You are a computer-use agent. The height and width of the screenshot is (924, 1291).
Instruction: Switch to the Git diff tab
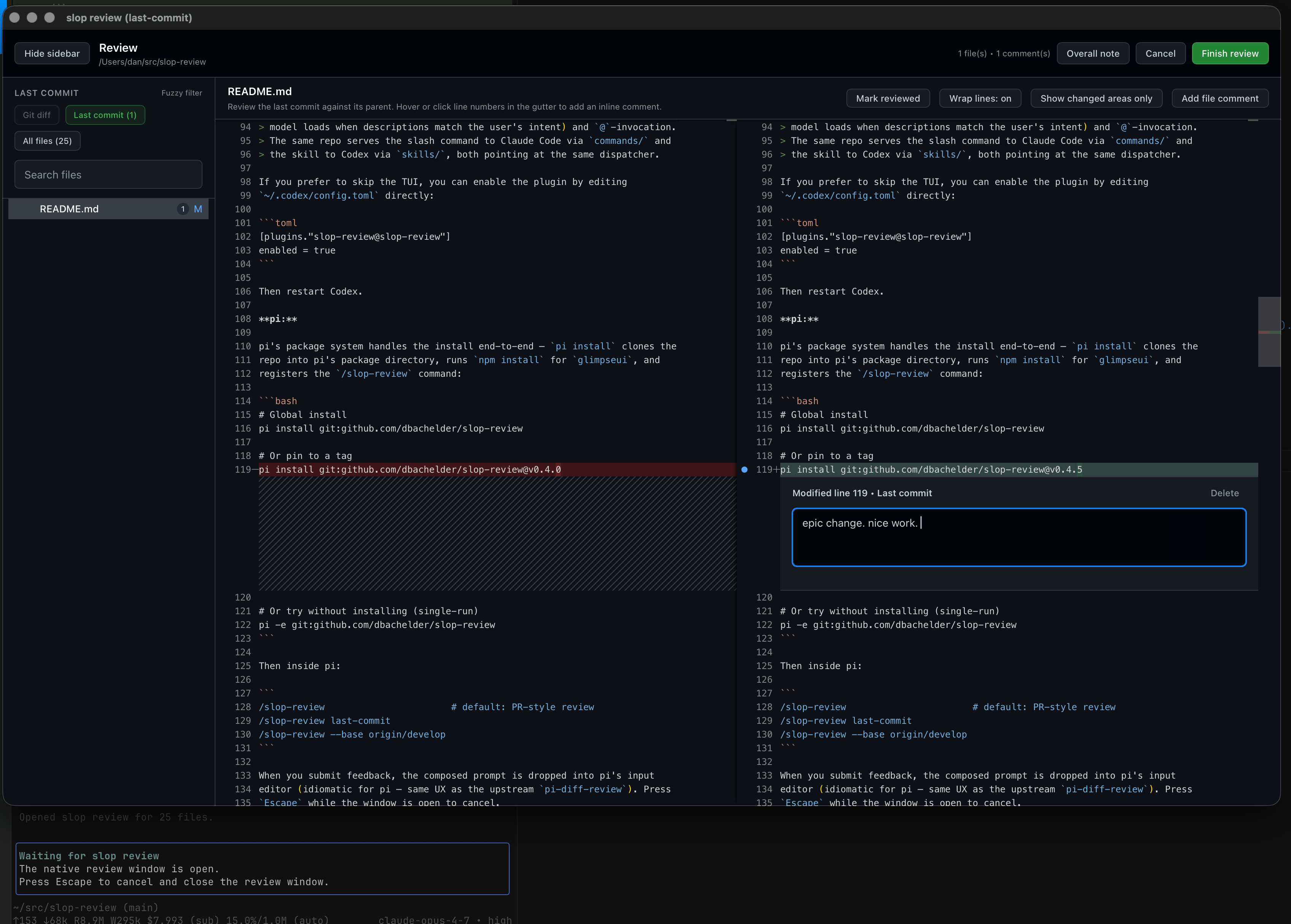pos(37,115)
